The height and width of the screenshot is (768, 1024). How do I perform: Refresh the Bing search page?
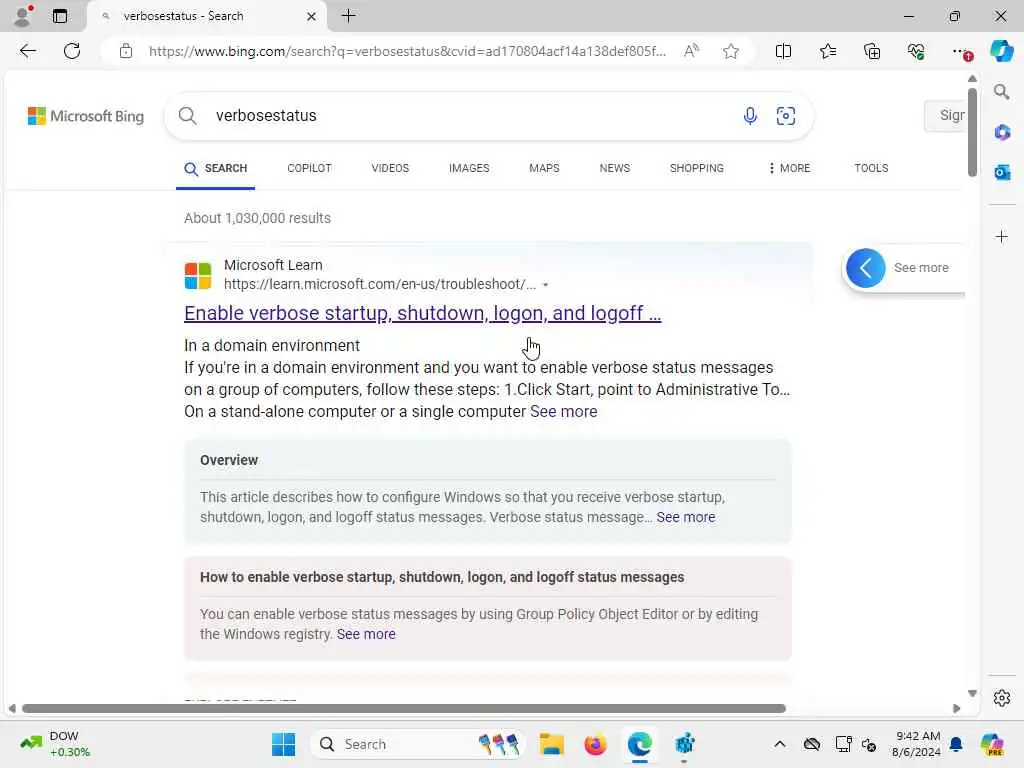pyautogui.click(x=72, y=51)
